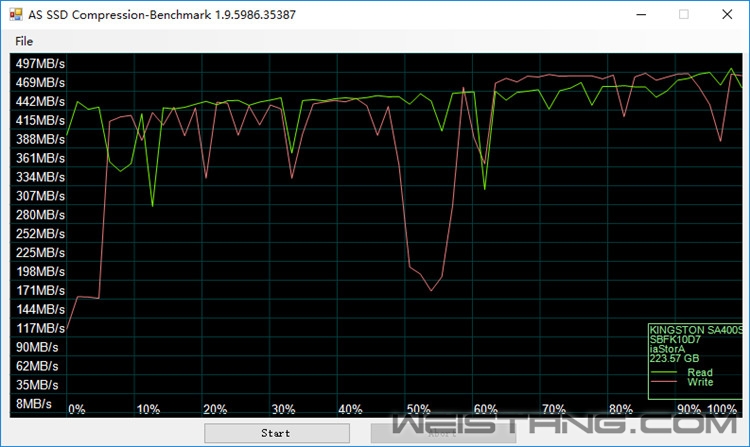750x447 pixels.
Task: Minimize the AS SSD Compression-Benchmark window
Action: point(639,14)
